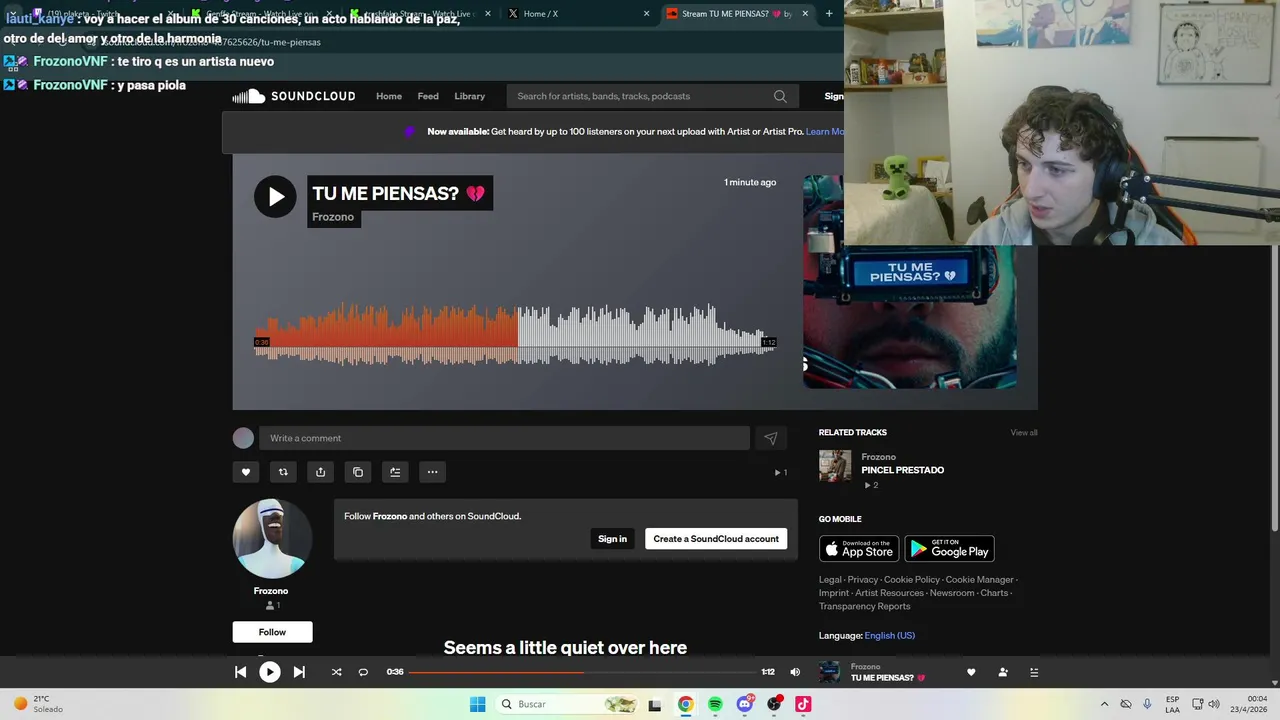Click PINCEL PRESTADO track thumbnail
1280x720 pixels.
(835, 466)
